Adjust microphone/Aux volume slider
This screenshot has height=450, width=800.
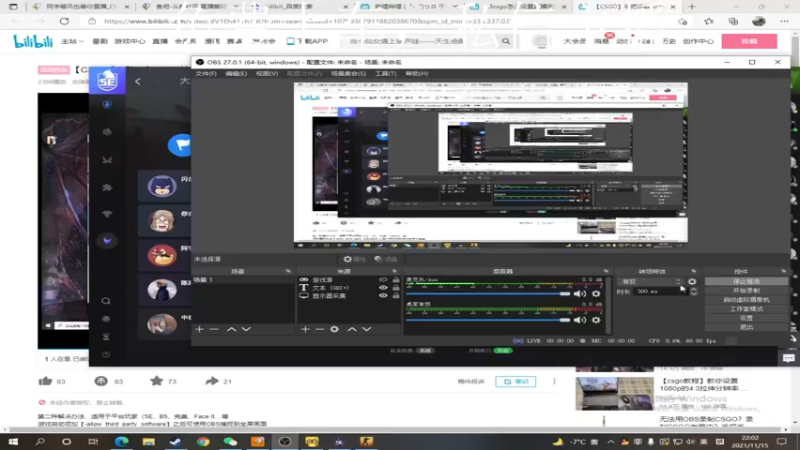[488, 294]
